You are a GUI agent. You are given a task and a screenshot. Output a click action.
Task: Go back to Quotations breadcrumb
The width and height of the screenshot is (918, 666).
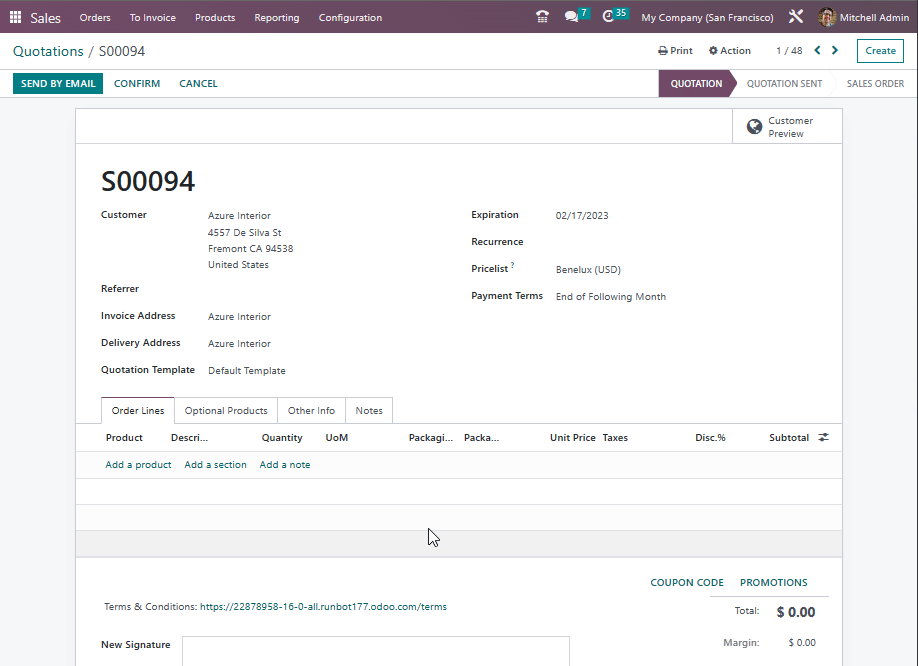point(48,51)
